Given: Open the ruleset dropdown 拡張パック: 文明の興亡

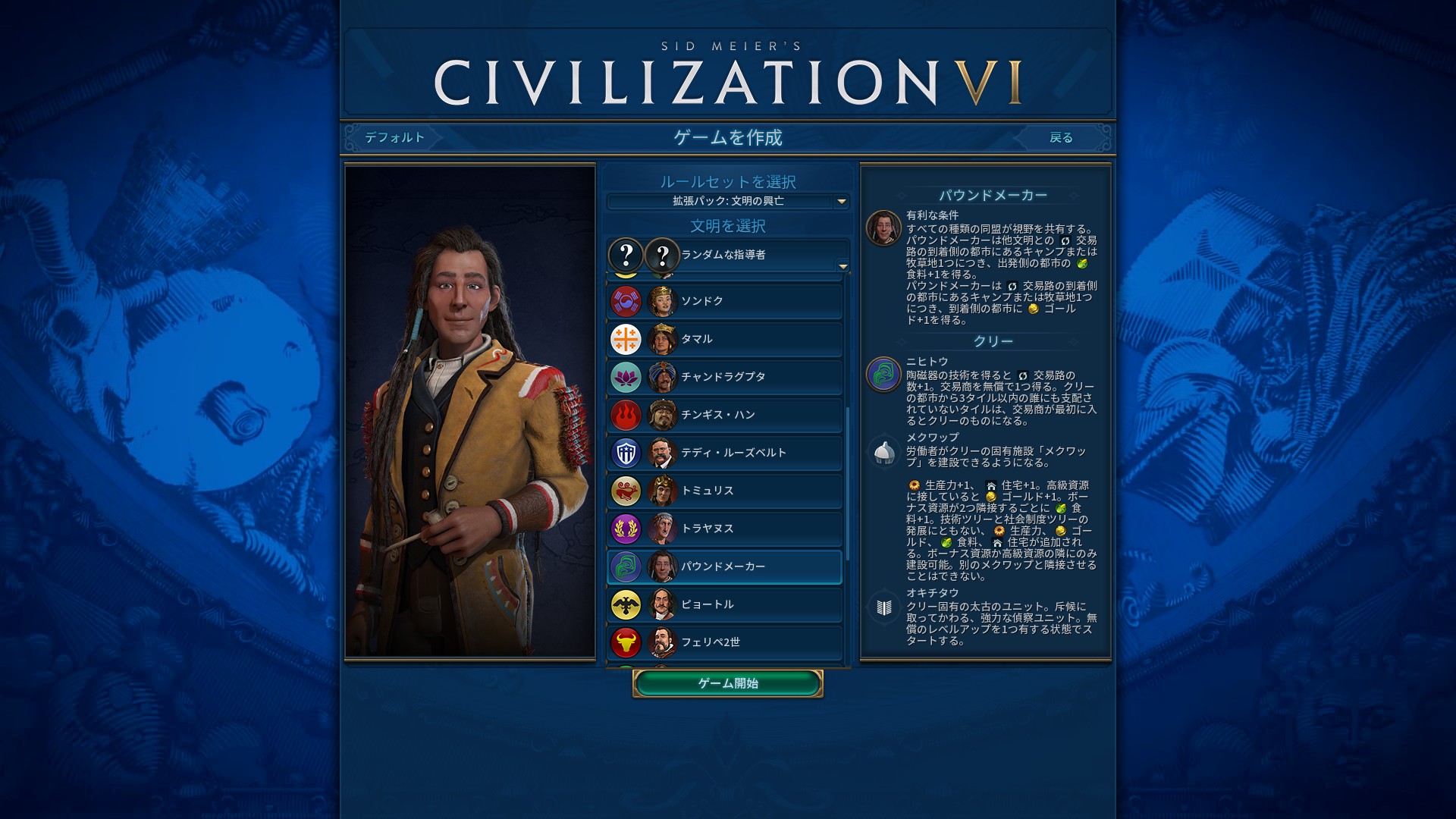Looking at the screenshot, I should coord(728,201).
